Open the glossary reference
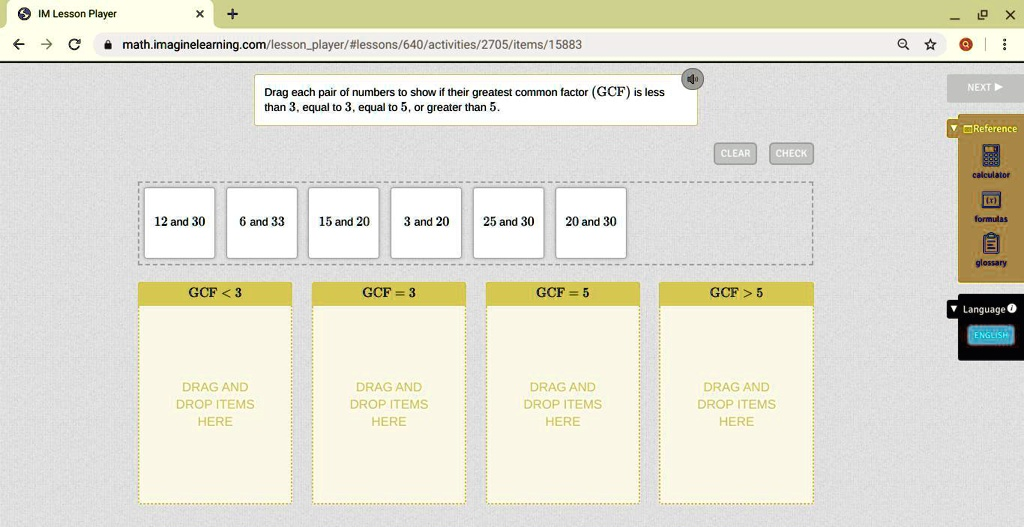 [x=990, y=247]
